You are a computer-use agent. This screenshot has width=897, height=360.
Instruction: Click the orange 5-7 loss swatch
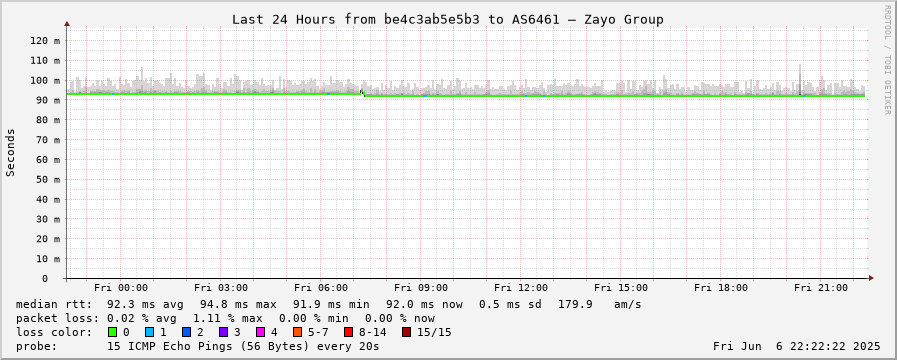[x=297, y=332]
